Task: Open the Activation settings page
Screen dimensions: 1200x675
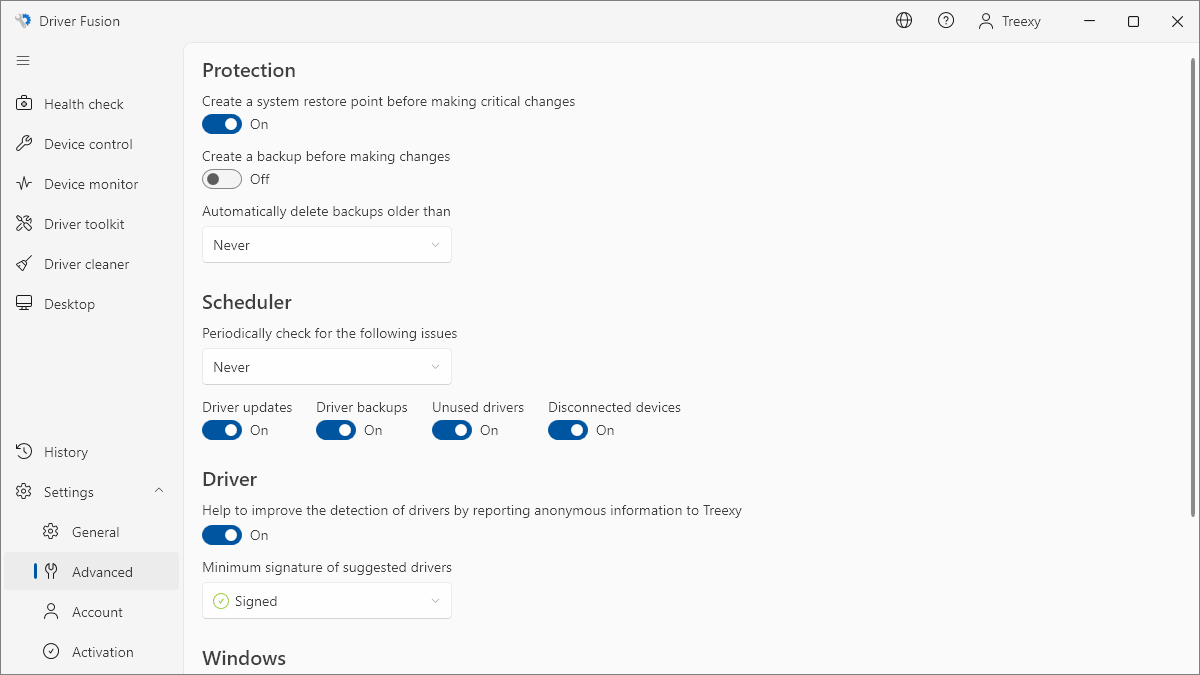Action: pyautogui.click(x=102, y=652)
